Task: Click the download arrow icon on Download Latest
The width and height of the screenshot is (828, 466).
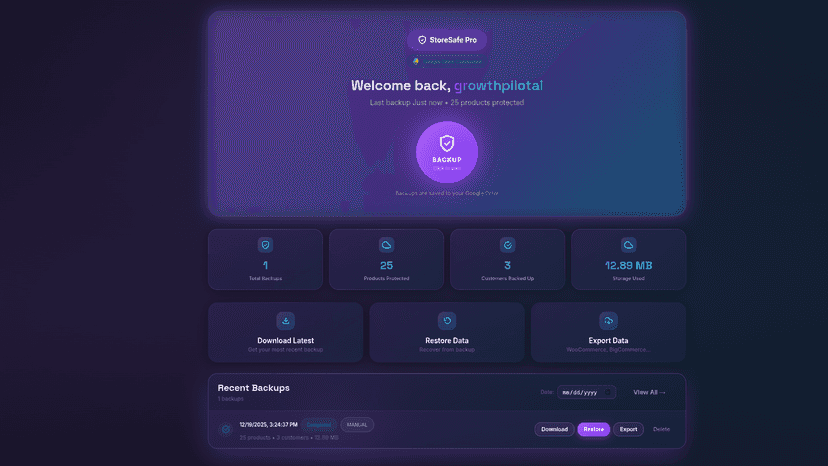Action: tap(285, 321)
